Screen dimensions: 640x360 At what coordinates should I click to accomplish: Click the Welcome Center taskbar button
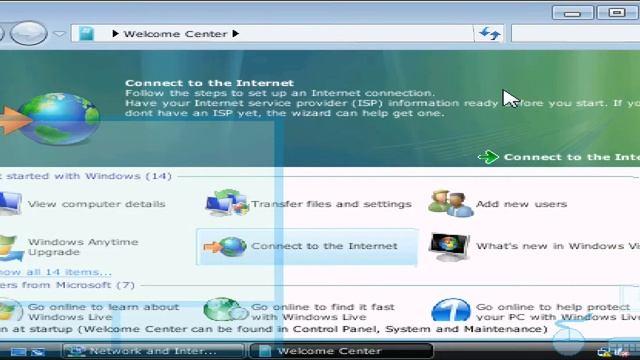coord(341,351)
